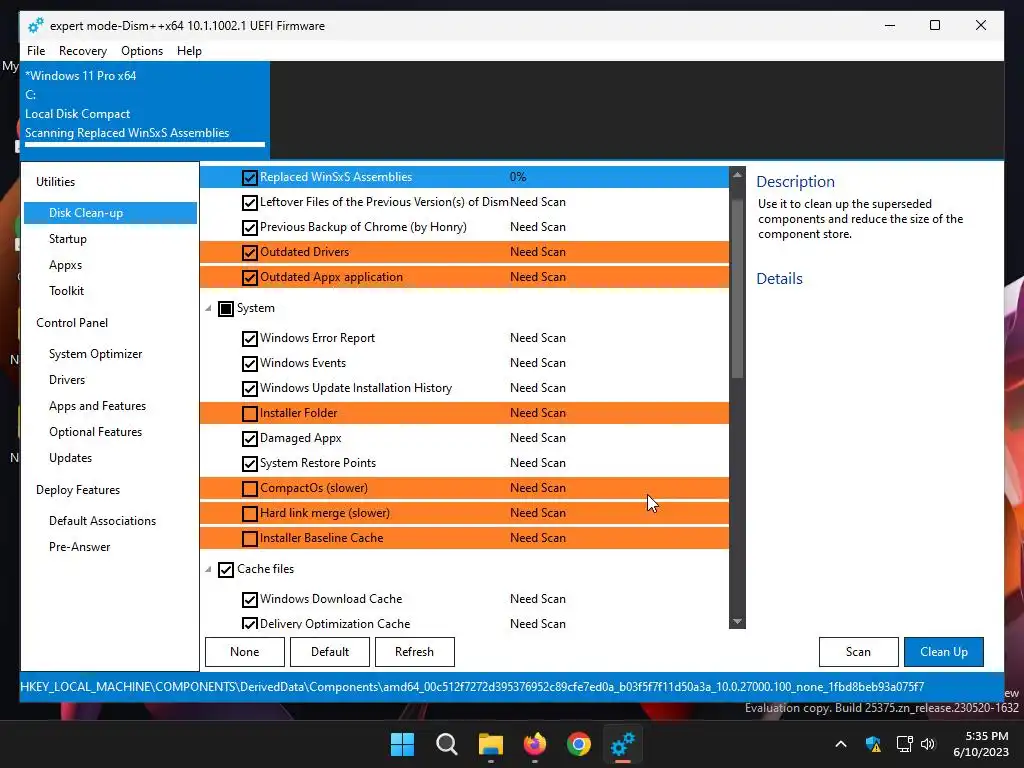The height and width of the screenshot is (768, 1024).
Task: Go to Startup utilities
Action: pyautogui.click(x=68, y=239)
